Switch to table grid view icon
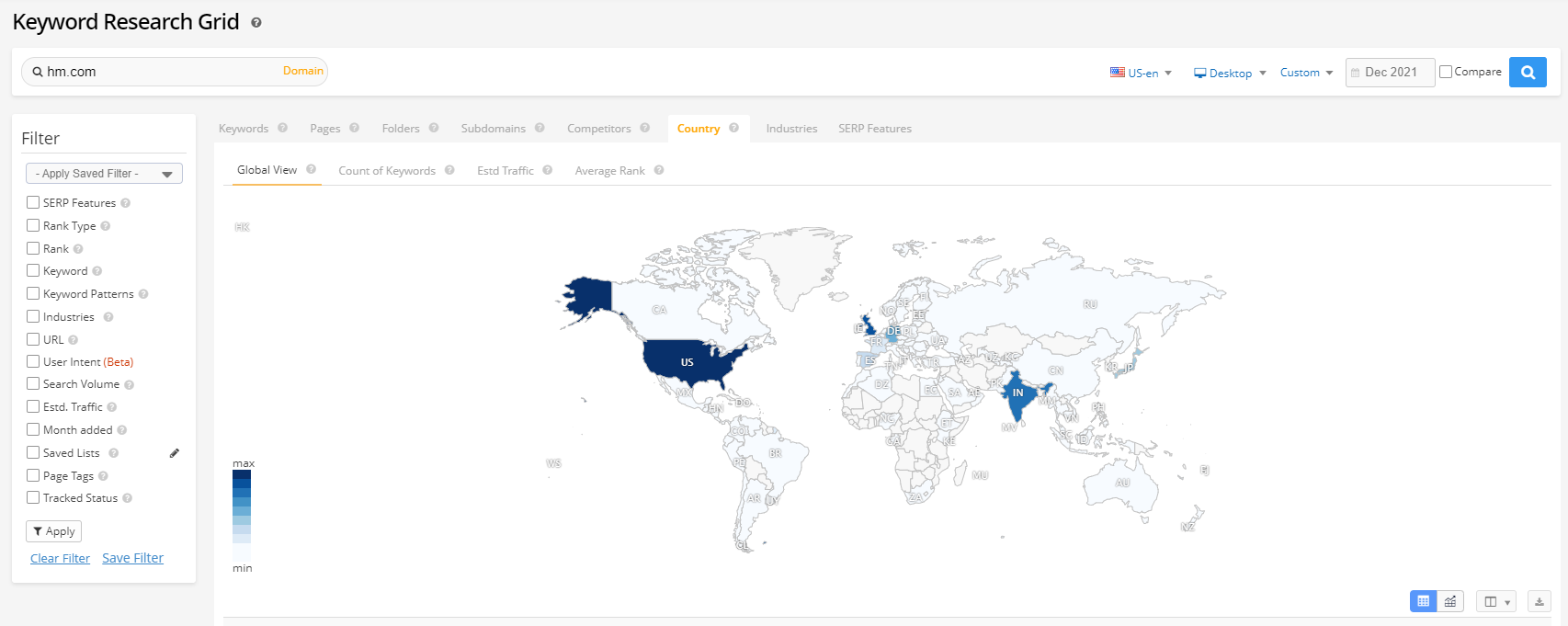1568x626 pixels. coord(1423,601)
